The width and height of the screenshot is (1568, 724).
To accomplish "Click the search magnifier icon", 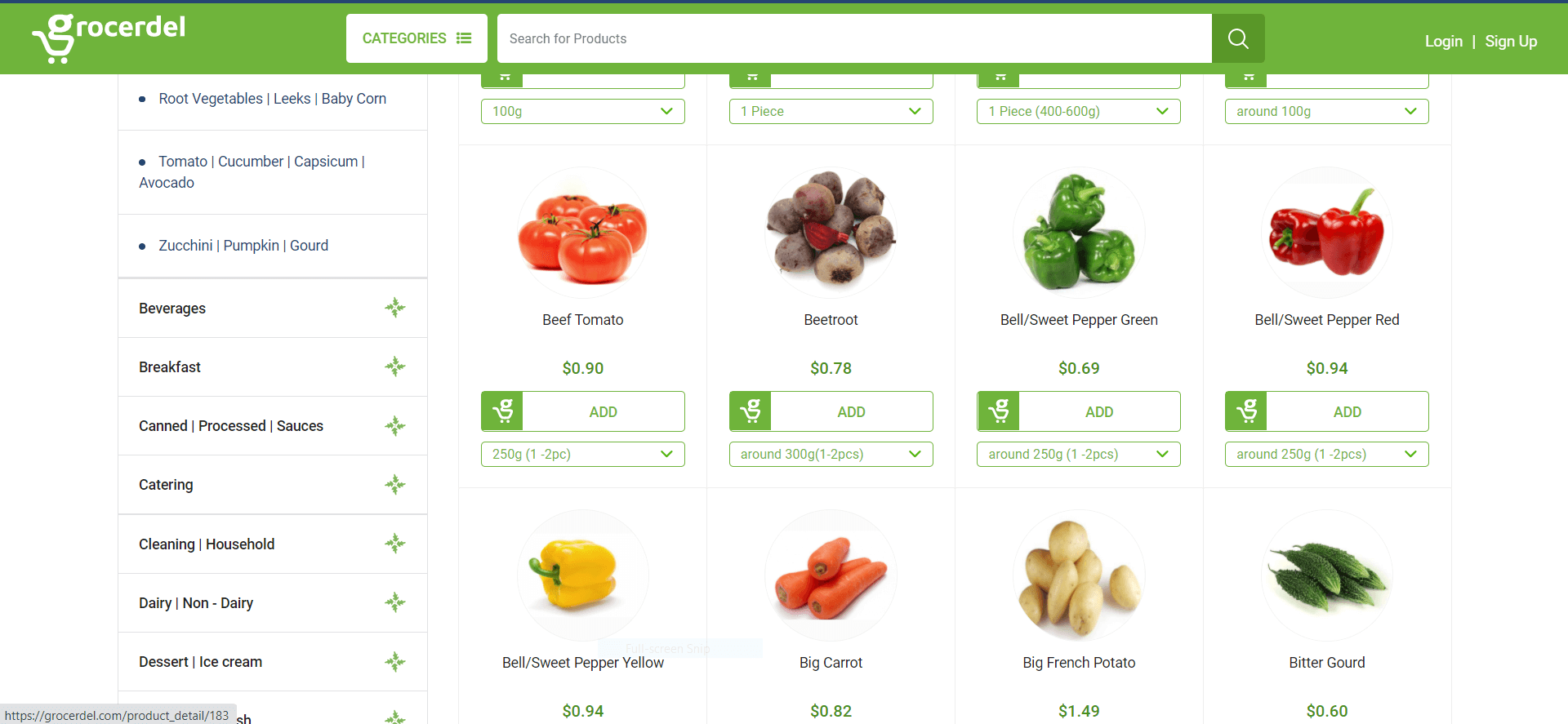I will click(x=1238, y=38).
